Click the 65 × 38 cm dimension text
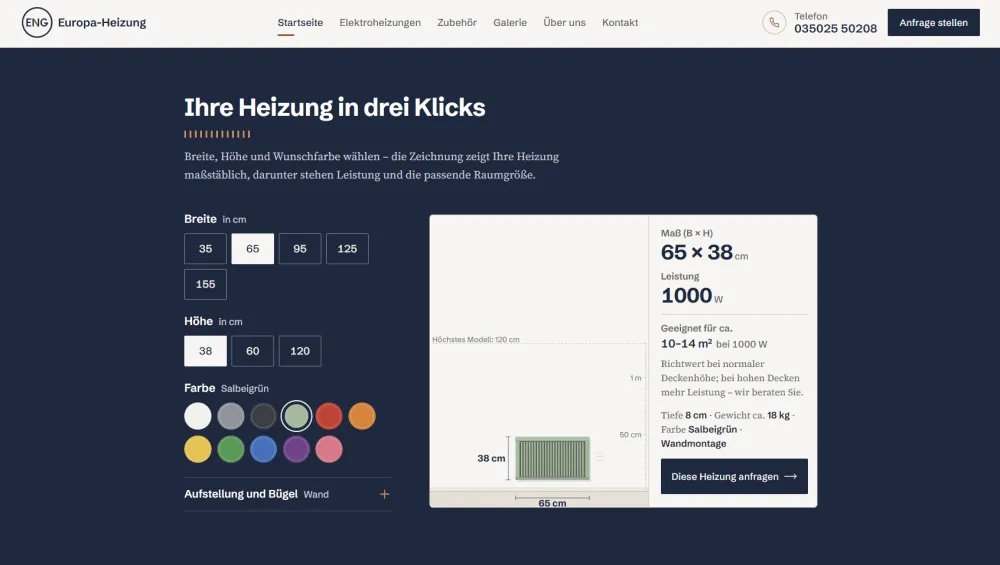Screen dimensions: 1000x565 point(704,253)
